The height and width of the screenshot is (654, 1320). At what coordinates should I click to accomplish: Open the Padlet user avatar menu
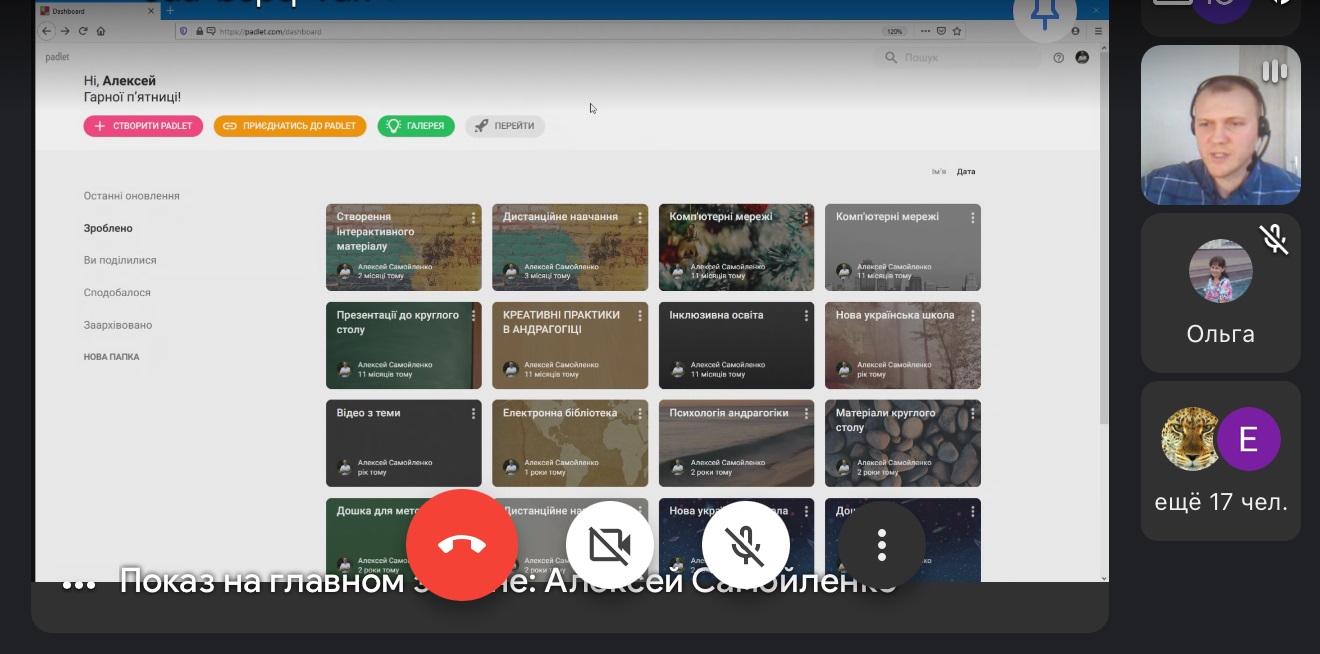[x=1082, y=58]
